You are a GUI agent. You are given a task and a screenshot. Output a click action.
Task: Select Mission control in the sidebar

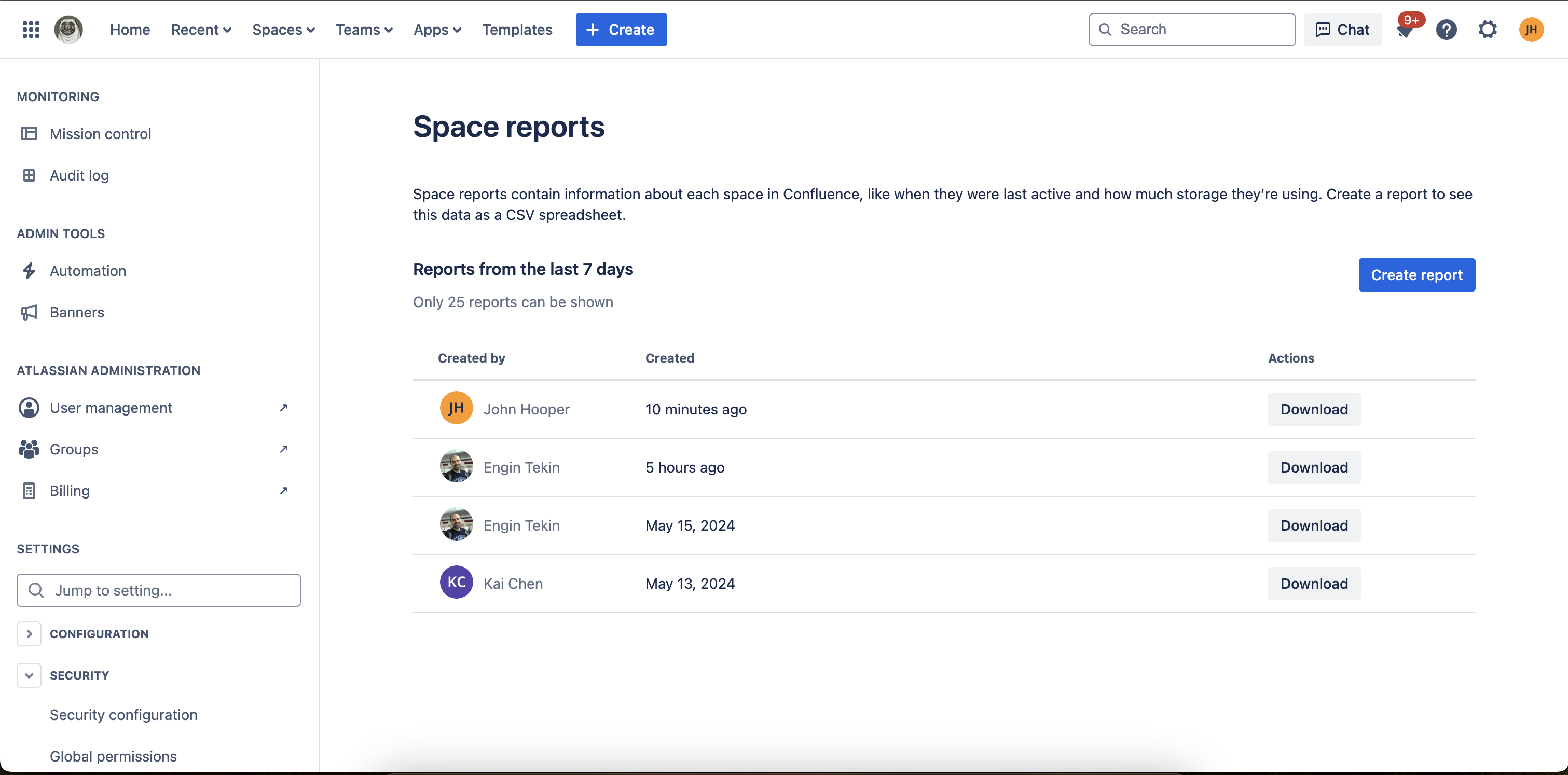[x=101, y=133]
